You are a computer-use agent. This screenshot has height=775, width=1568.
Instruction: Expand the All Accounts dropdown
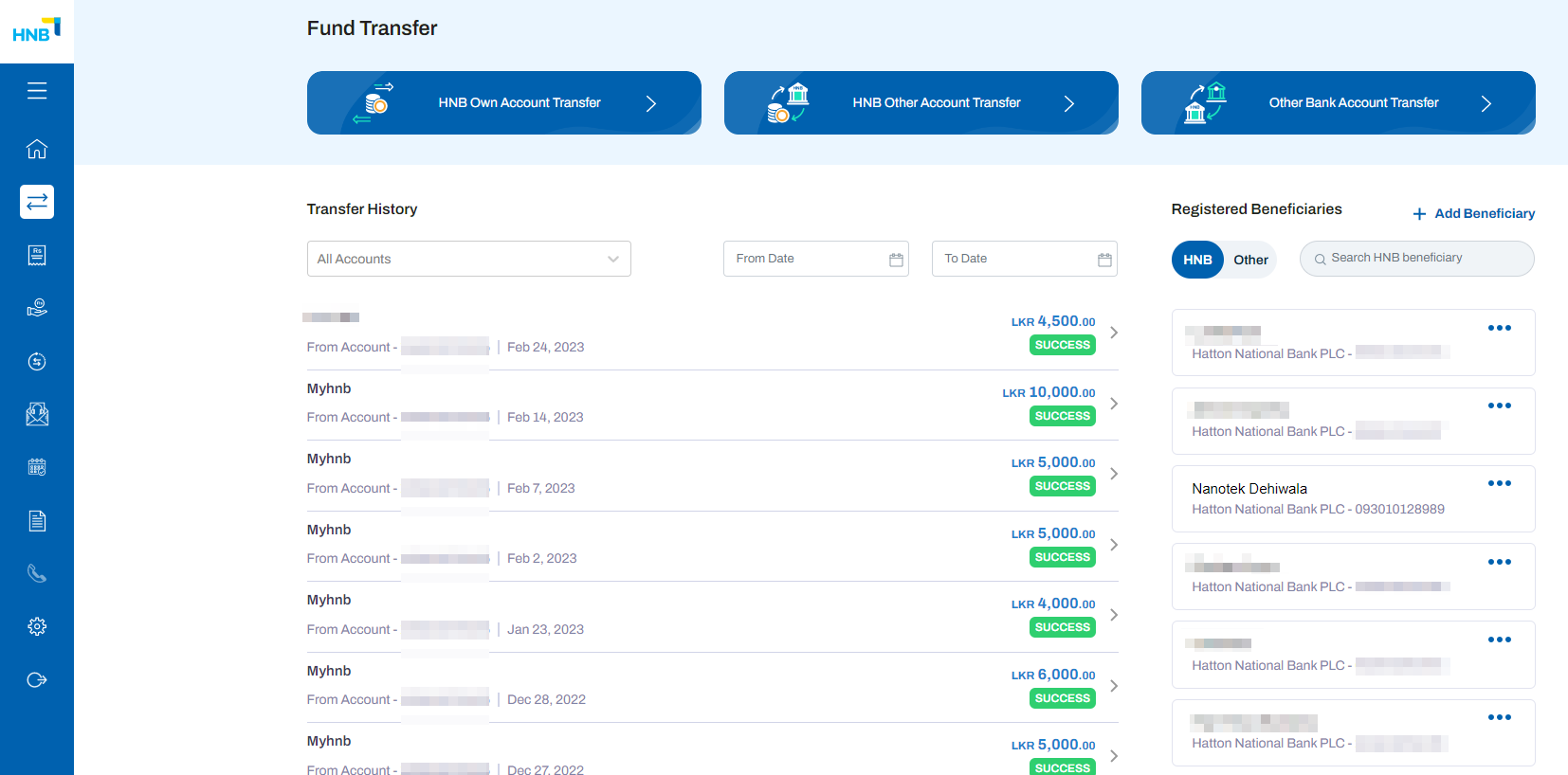(469, 259)
